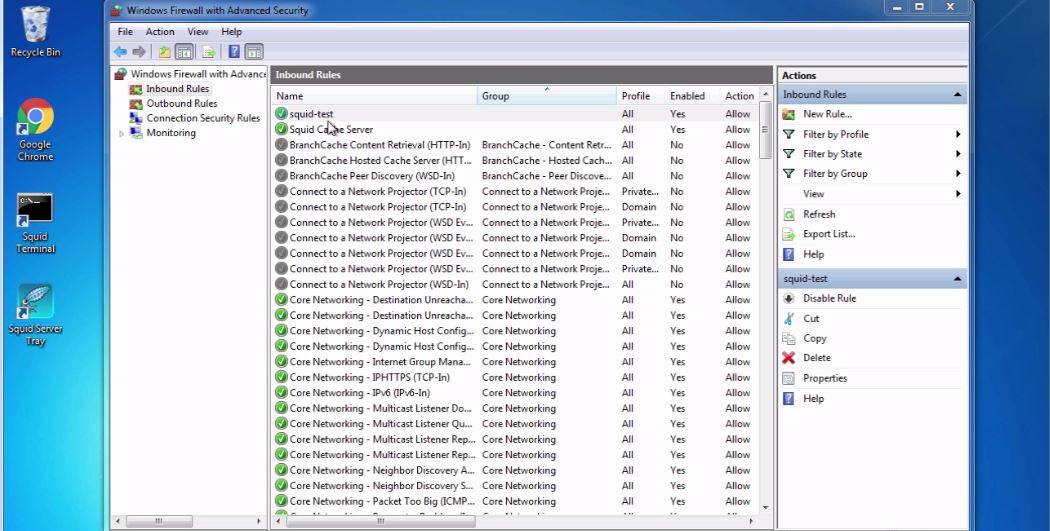The image size is (1050, 531).
Task: Sort rules by the Enabled column header
Action: coord(692,96)
